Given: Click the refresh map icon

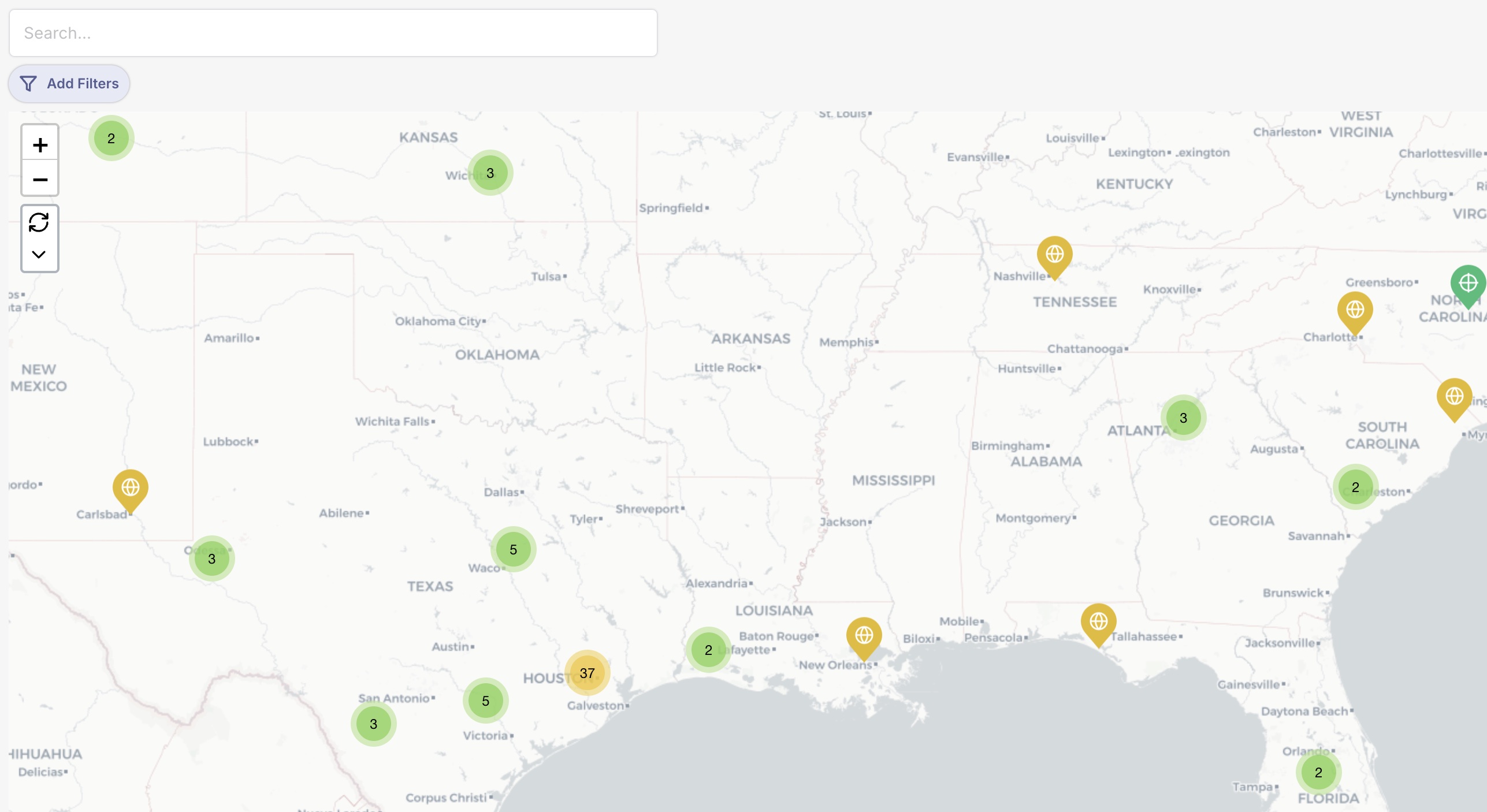Looking at the screenshot, I should point(39,222).
